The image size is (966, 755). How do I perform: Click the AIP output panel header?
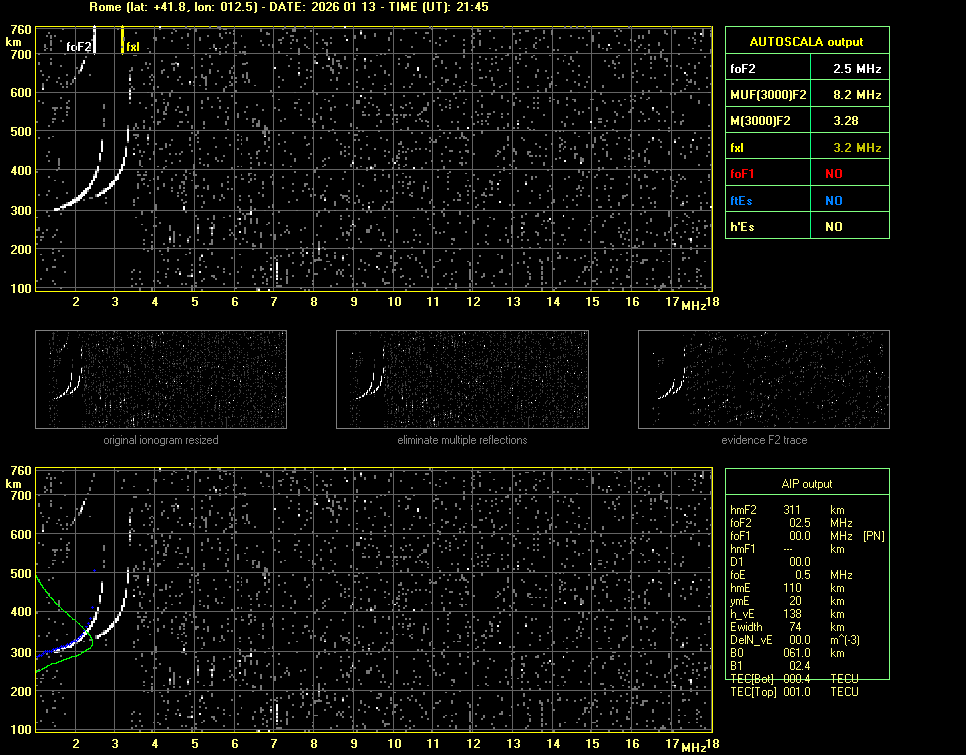(x=806, y=484)
